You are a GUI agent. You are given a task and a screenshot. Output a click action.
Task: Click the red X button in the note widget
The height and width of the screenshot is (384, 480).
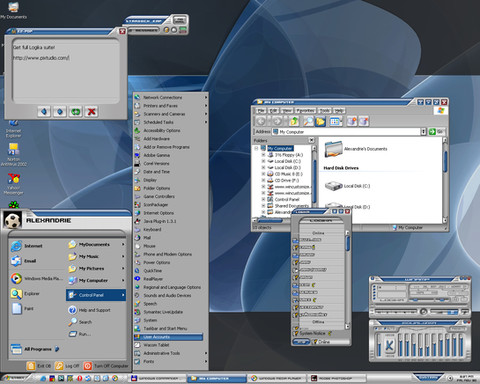(91, 112)
